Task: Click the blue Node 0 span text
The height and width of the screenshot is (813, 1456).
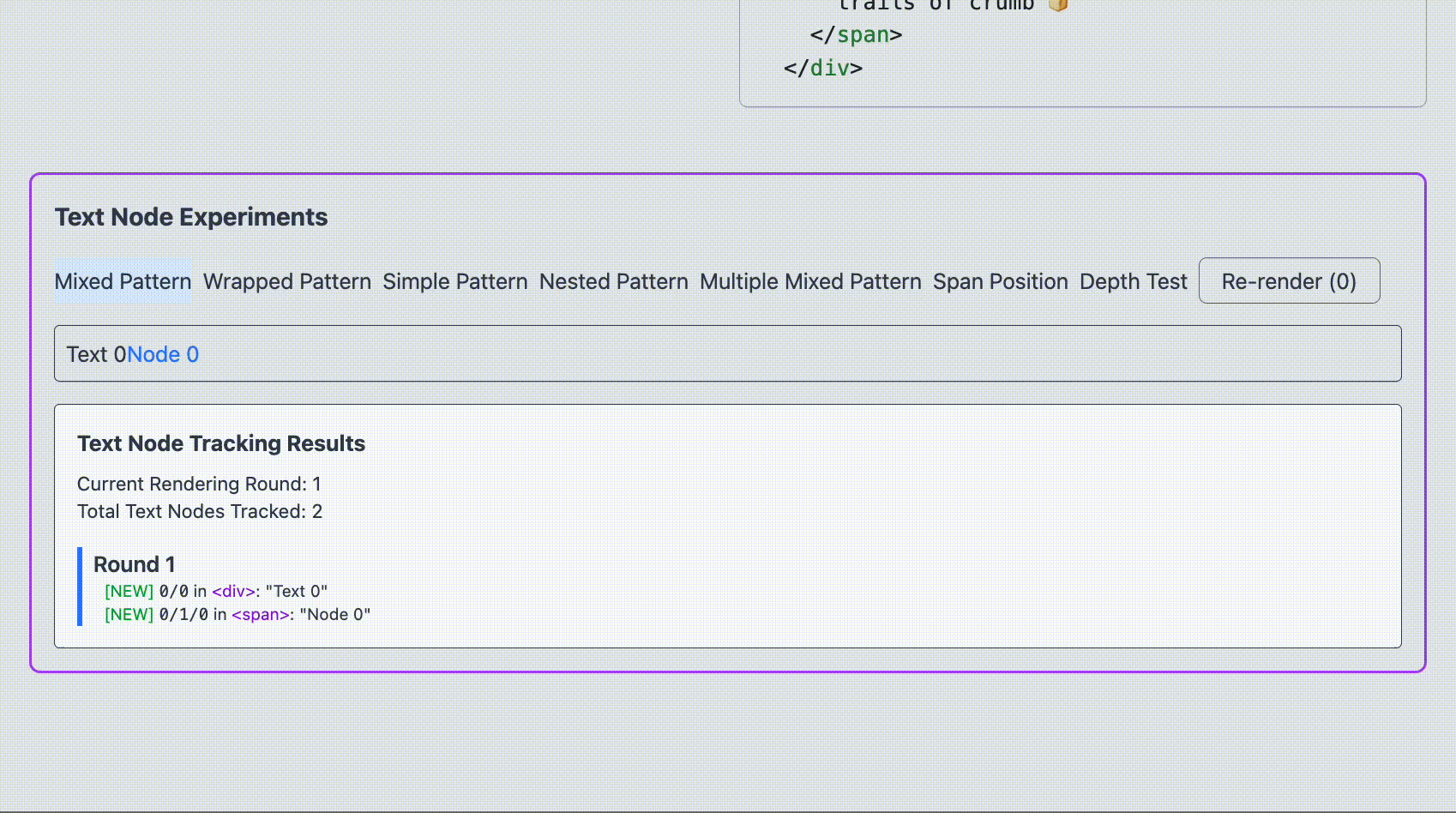Action: [163, 354]
